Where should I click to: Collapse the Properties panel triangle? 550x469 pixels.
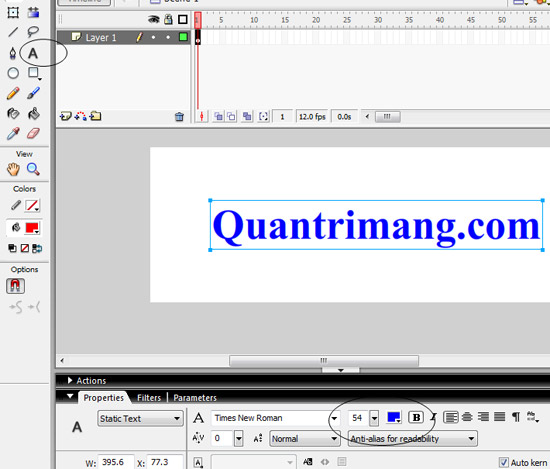pos(70,396)
